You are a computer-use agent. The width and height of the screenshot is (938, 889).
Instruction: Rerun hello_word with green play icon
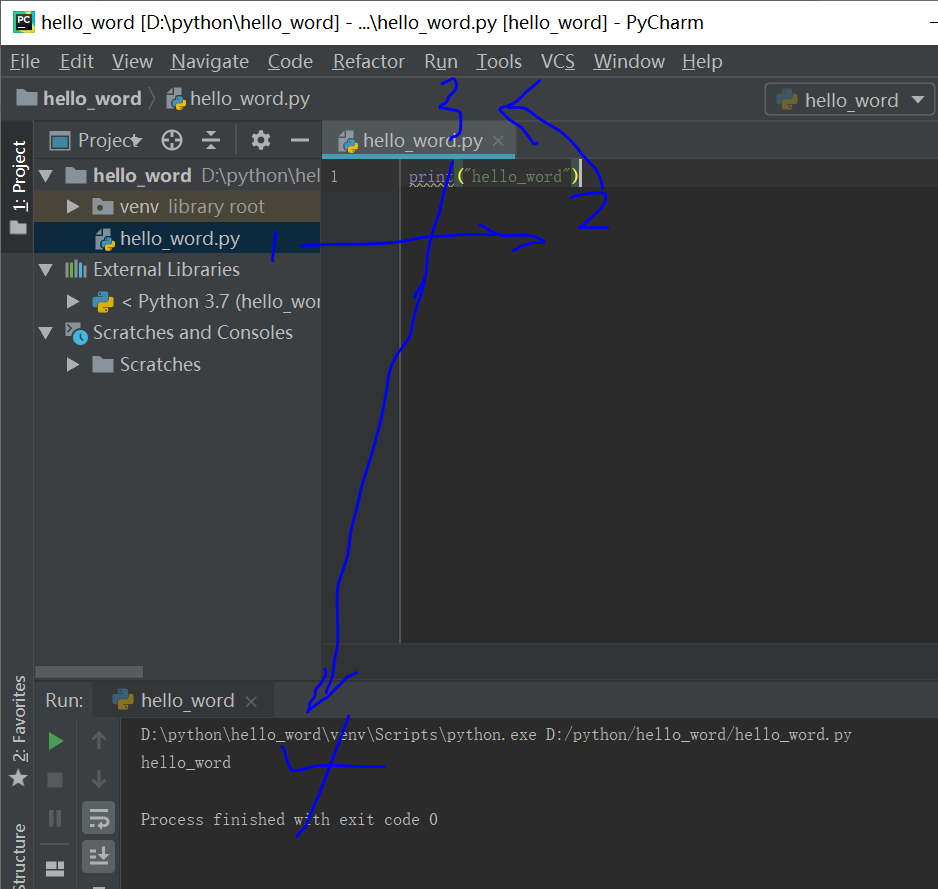(x=56, y=741)
